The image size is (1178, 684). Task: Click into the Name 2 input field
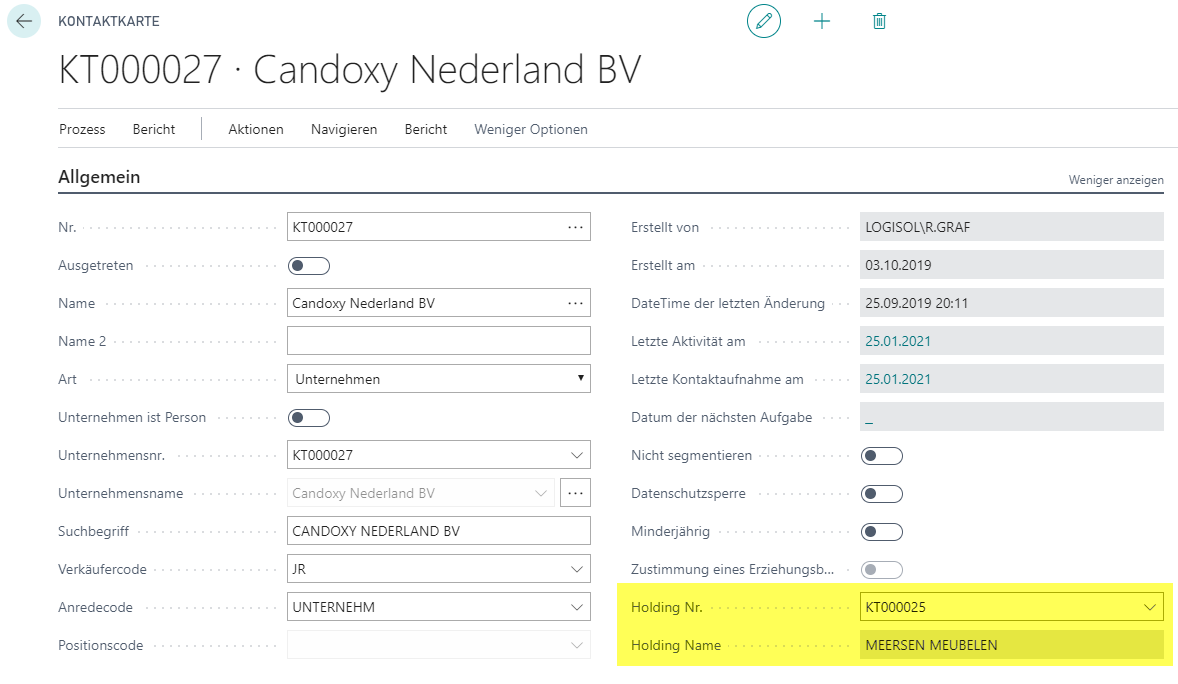[439, 341]
